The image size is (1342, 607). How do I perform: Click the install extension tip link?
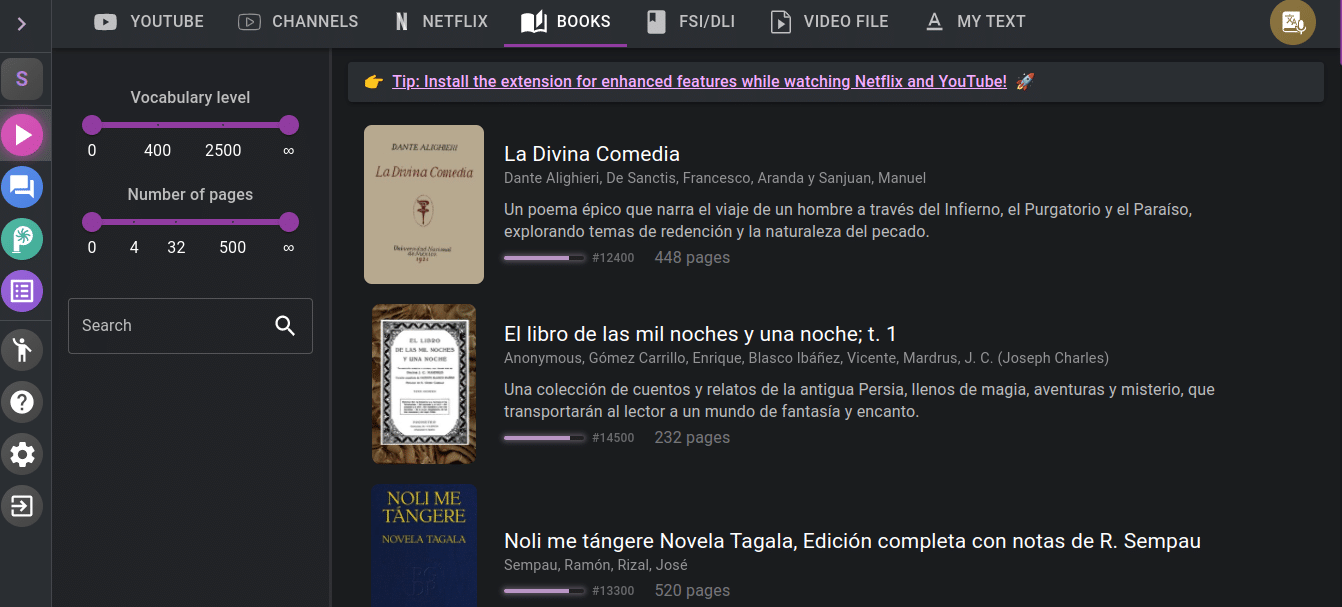(x=699, y=82)
